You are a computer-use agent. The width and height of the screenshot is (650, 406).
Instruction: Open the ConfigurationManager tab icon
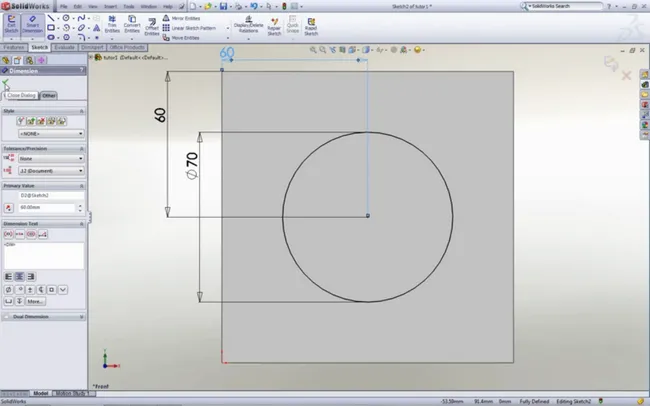[29, 61]
